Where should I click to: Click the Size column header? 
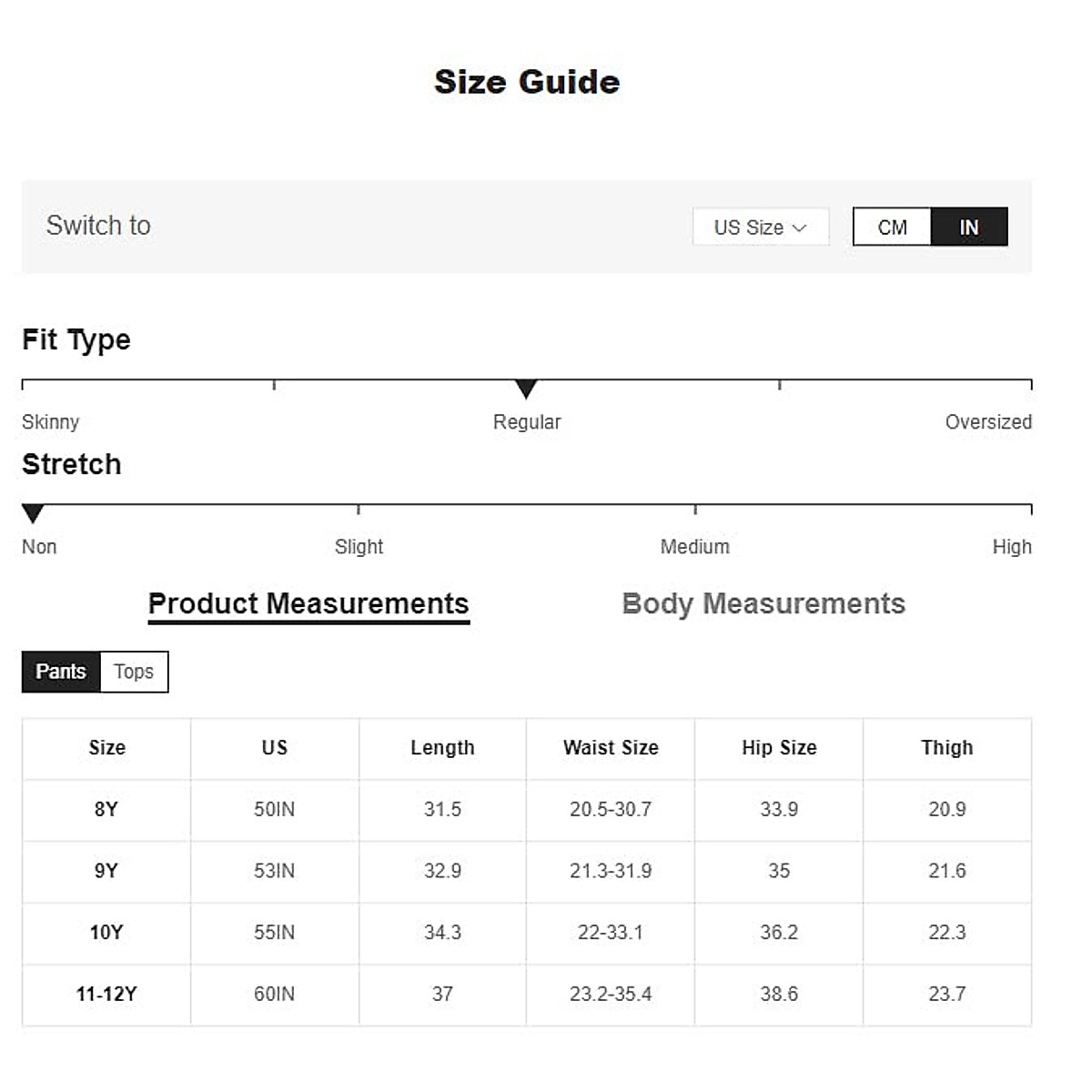(106, 748)
